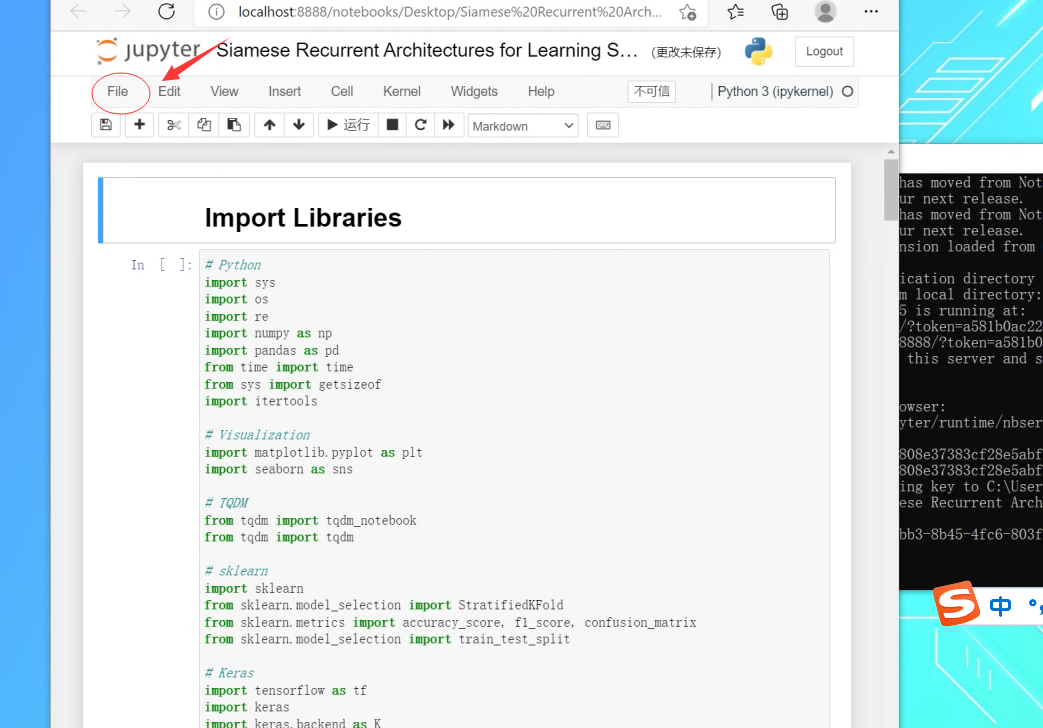Open the Insert menu
The image size is (1043, 728).
(285, 92)
